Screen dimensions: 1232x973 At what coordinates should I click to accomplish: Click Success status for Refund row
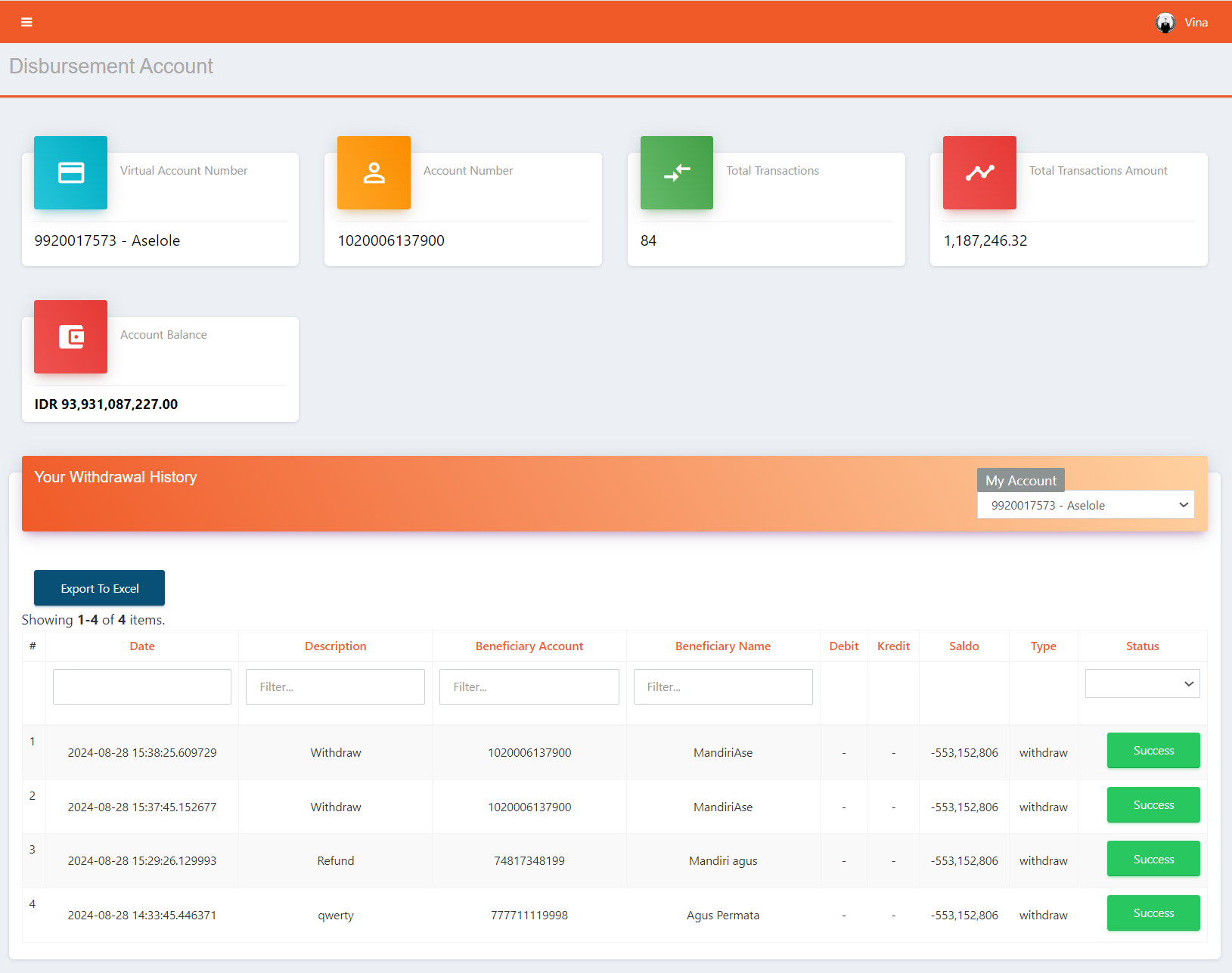pyautogui.click(x=1153, y=859)
